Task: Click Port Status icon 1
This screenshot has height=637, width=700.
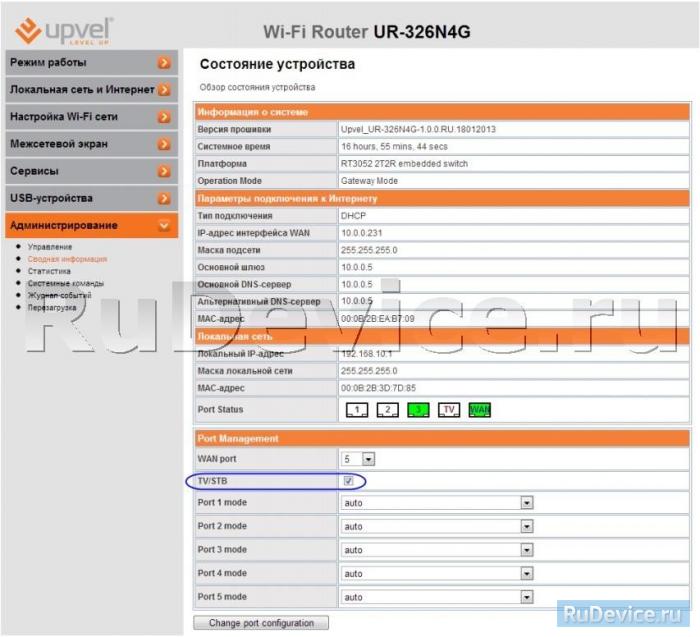Action: tap(357, 410)
